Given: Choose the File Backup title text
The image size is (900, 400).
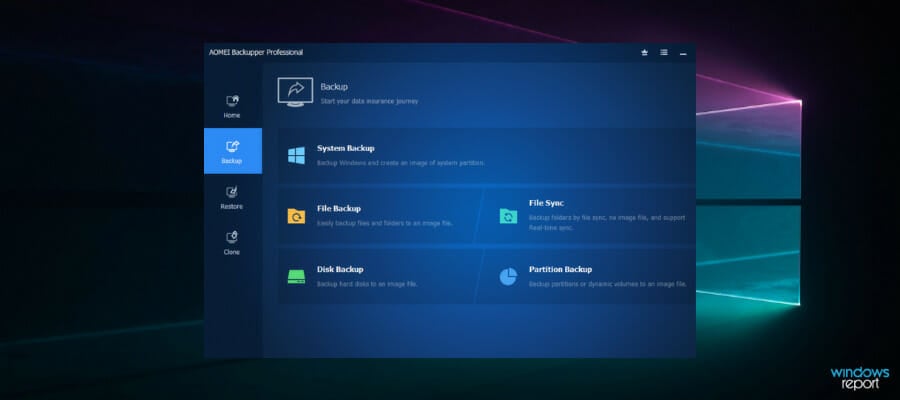Looking at the screenshot, I should pos(339,209).
